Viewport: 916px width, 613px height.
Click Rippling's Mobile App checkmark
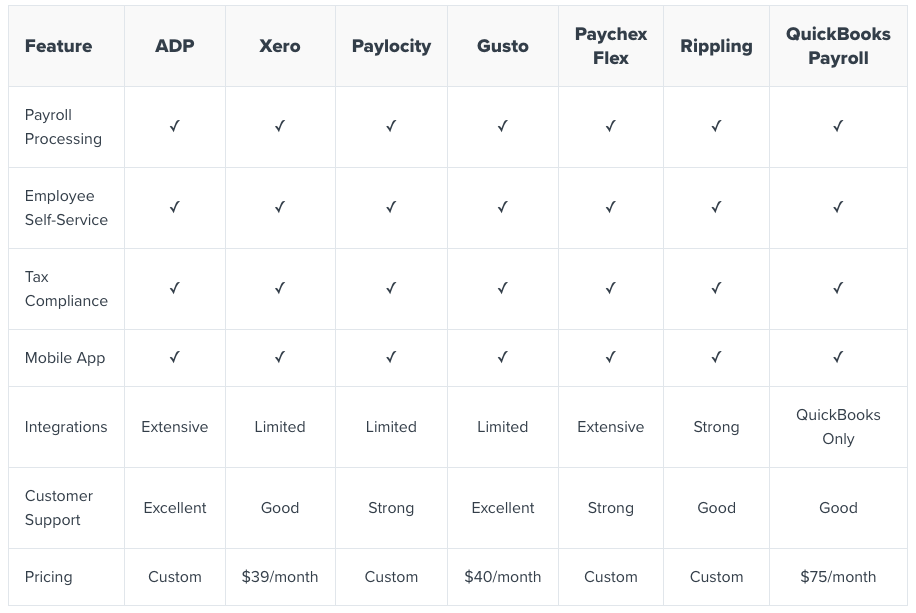pos(716,357)
